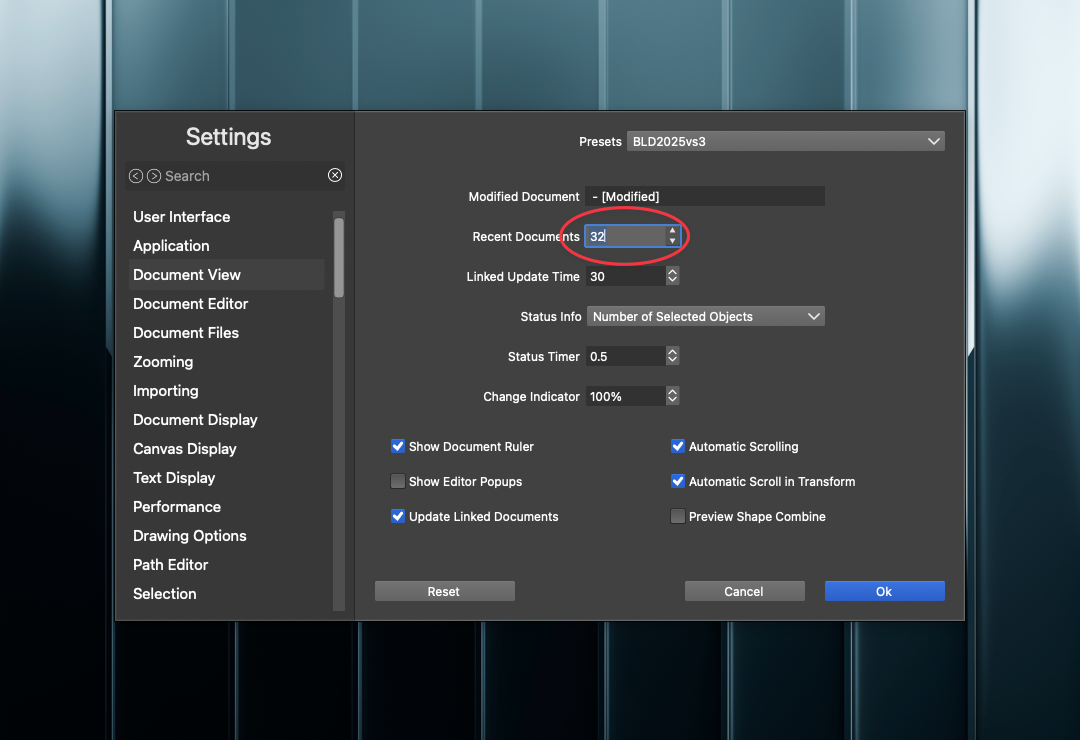Click the Recent Documents stepper arrows

tap(672, 236)
